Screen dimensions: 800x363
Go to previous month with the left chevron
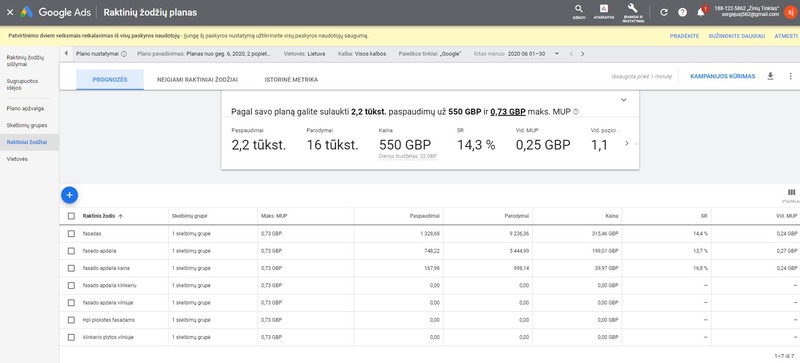click(x=571, y=54)
